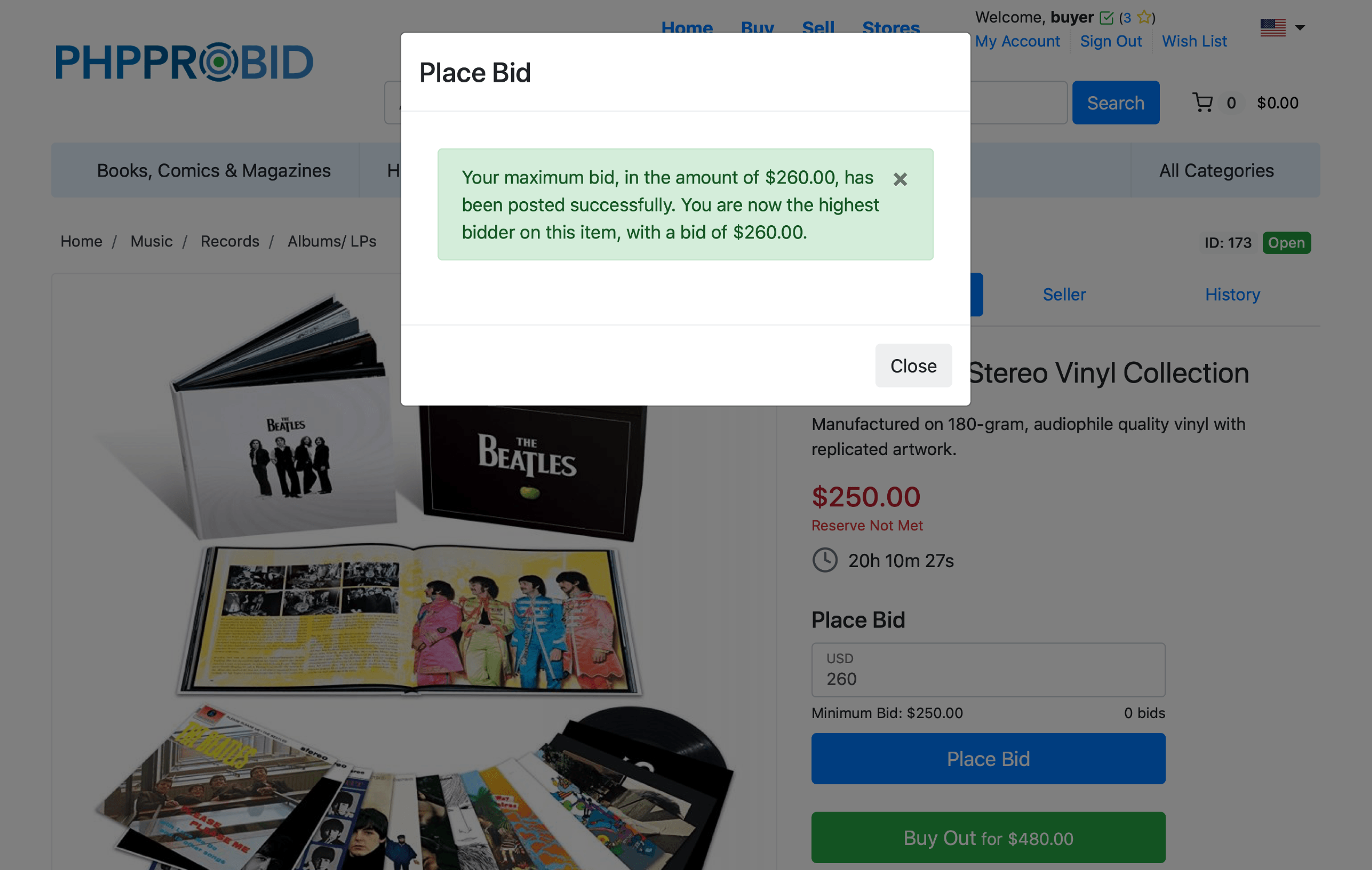Open Books, Comics & Magazines category
The image size is (1372, 870).
(x=214, y=170)
